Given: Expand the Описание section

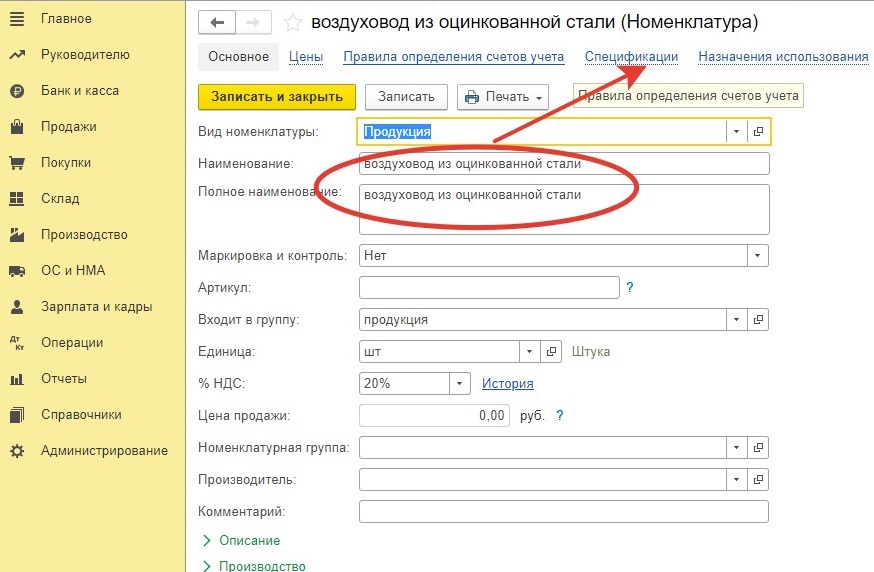Looking at the screenshot, I should [242, 541].
